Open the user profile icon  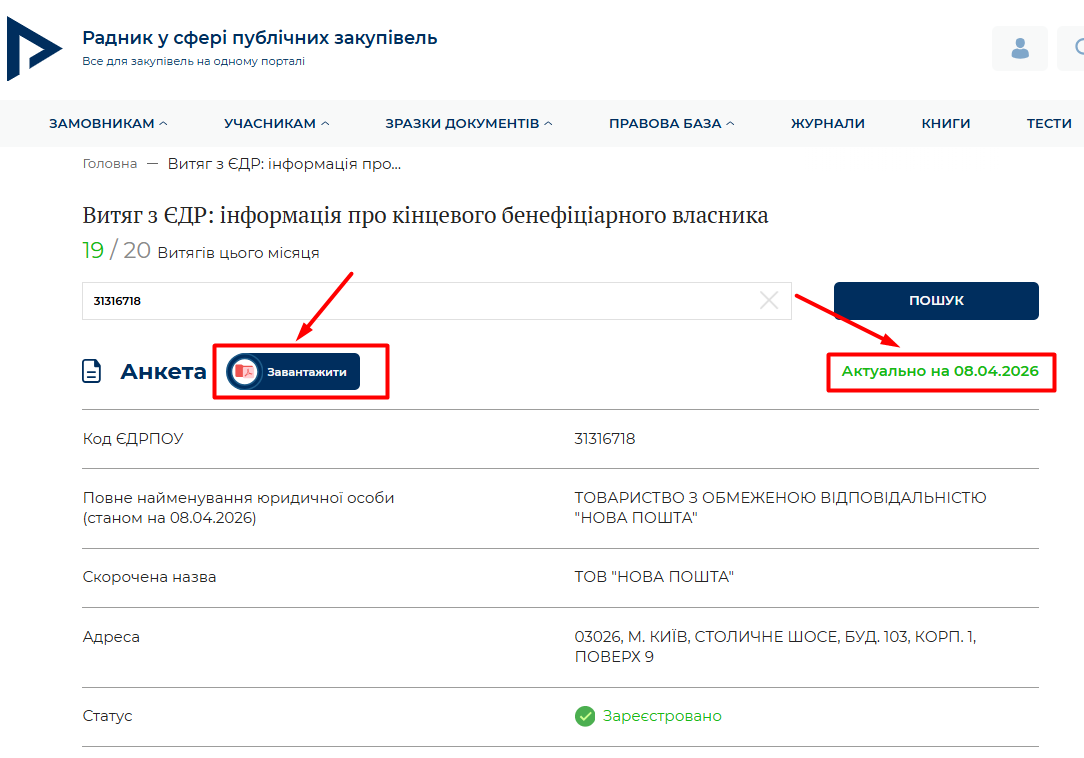point(1019,48)
